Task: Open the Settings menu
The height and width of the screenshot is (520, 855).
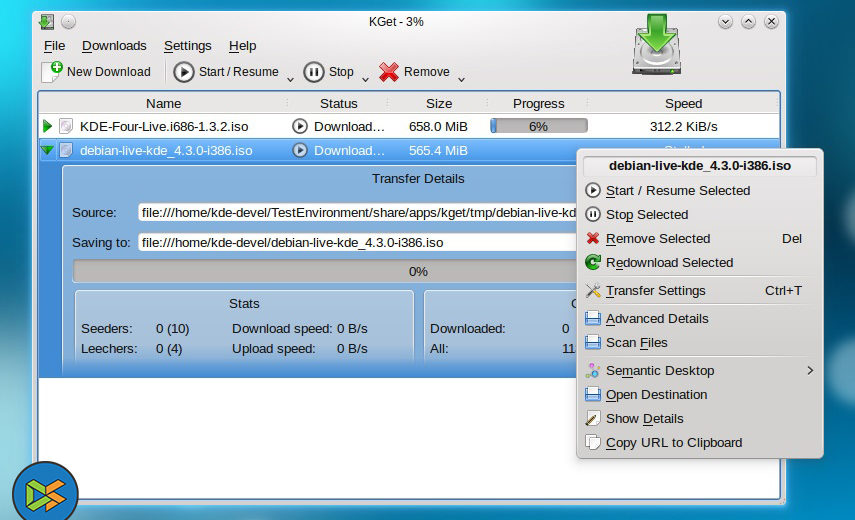Action: [x=188, y=46]
